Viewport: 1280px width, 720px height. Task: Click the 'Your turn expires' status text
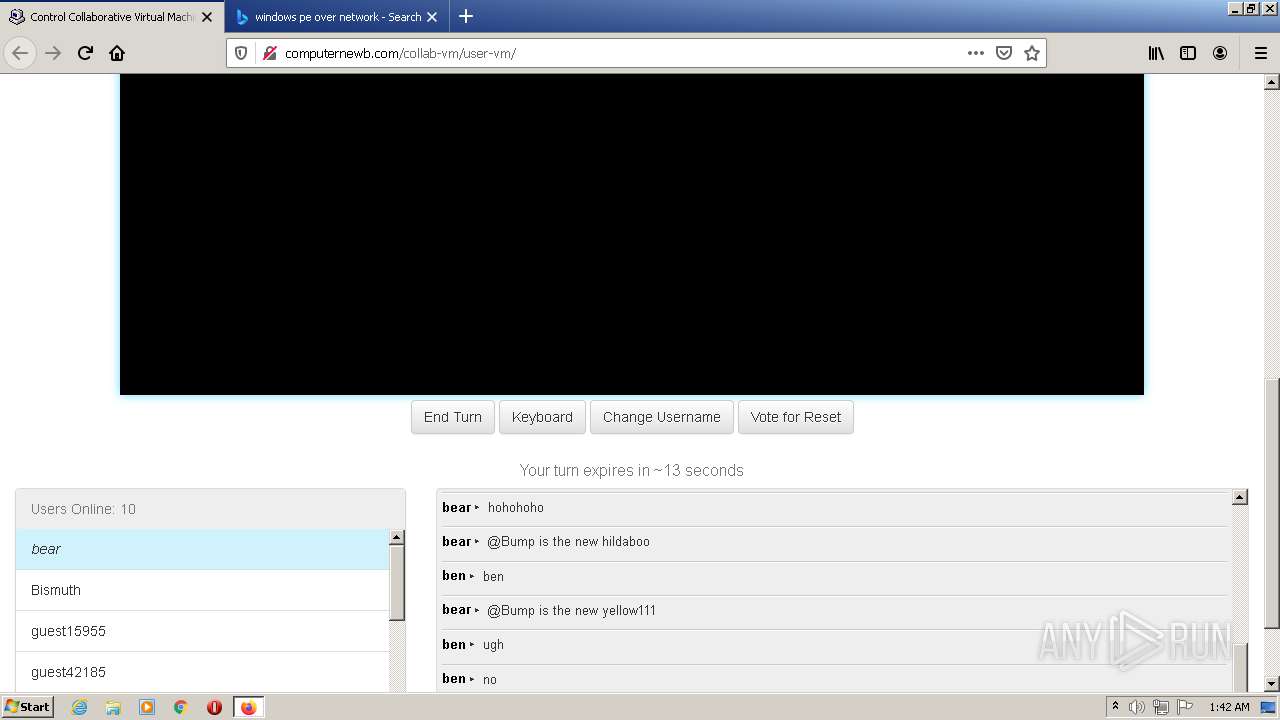tap(632, 470)
